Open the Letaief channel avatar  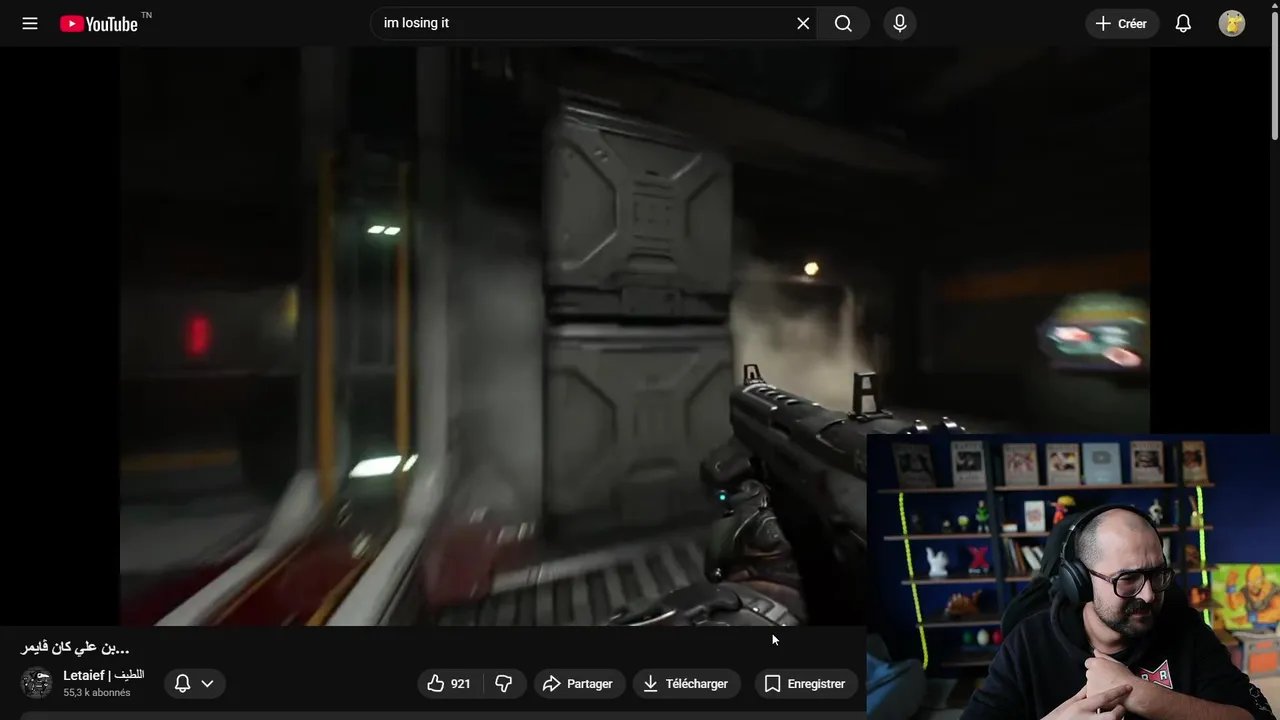click(37, 683)
